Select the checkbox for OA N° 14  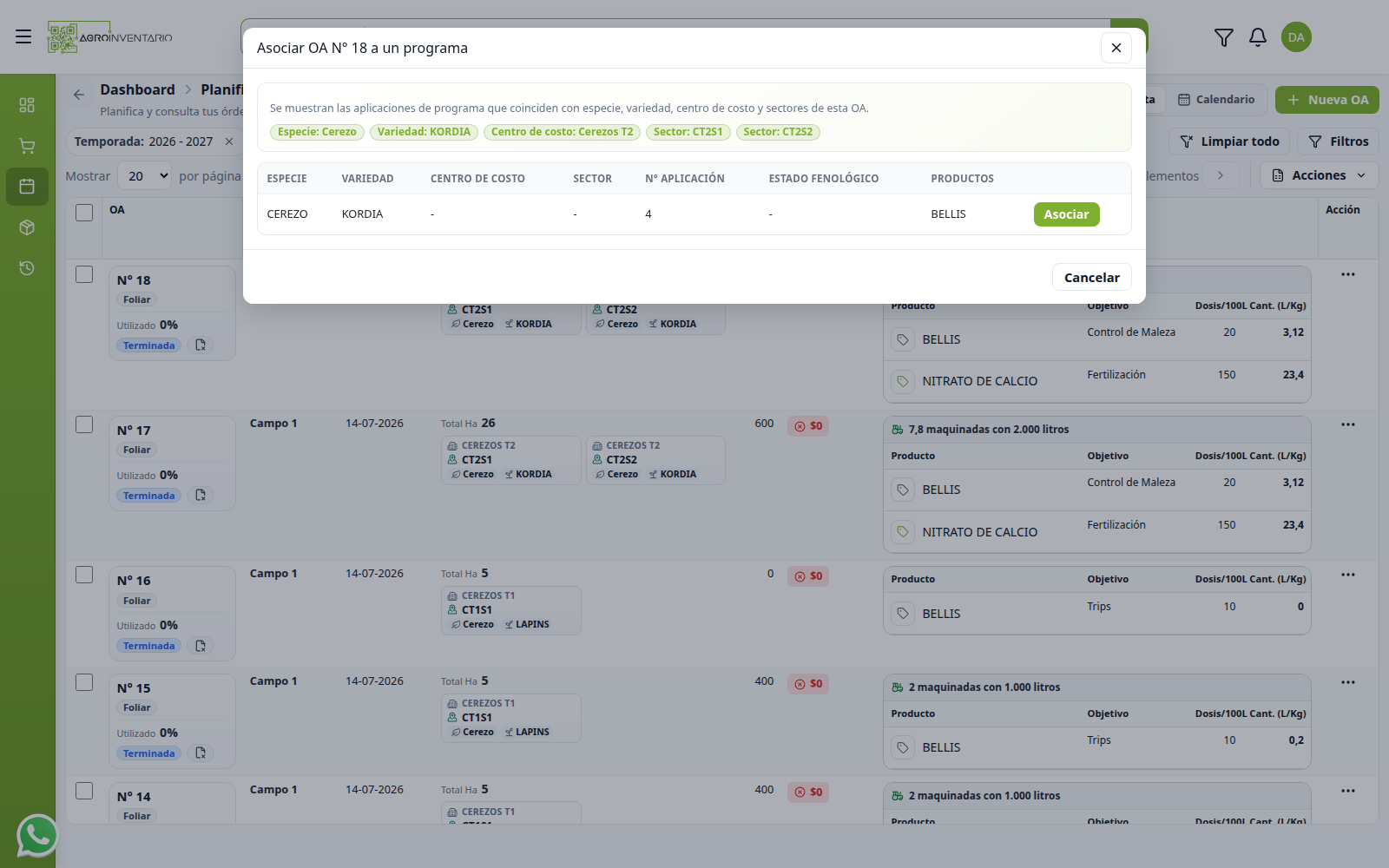(84, 791)
